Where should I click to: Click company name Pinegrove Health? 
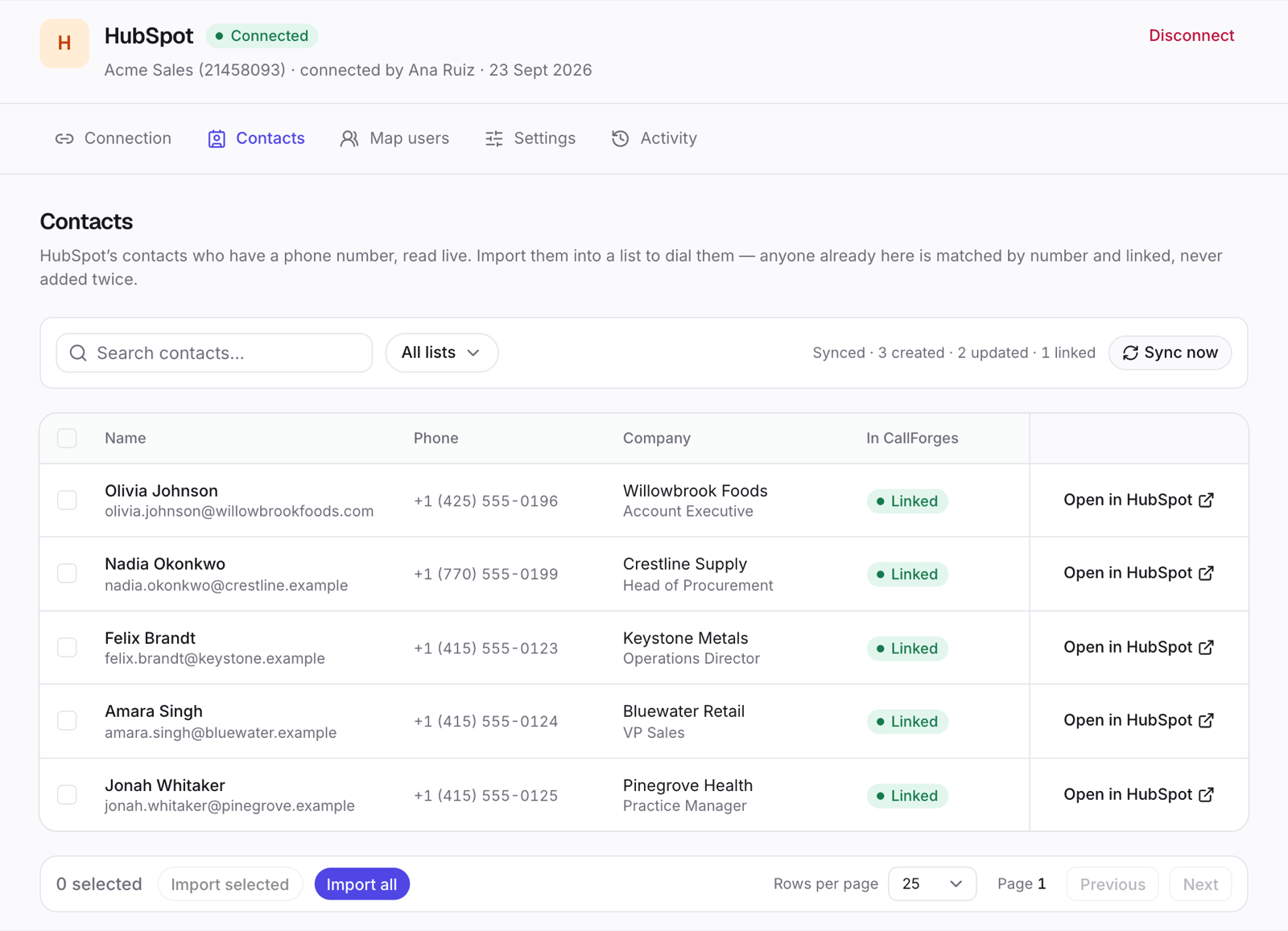pos(687,785)
